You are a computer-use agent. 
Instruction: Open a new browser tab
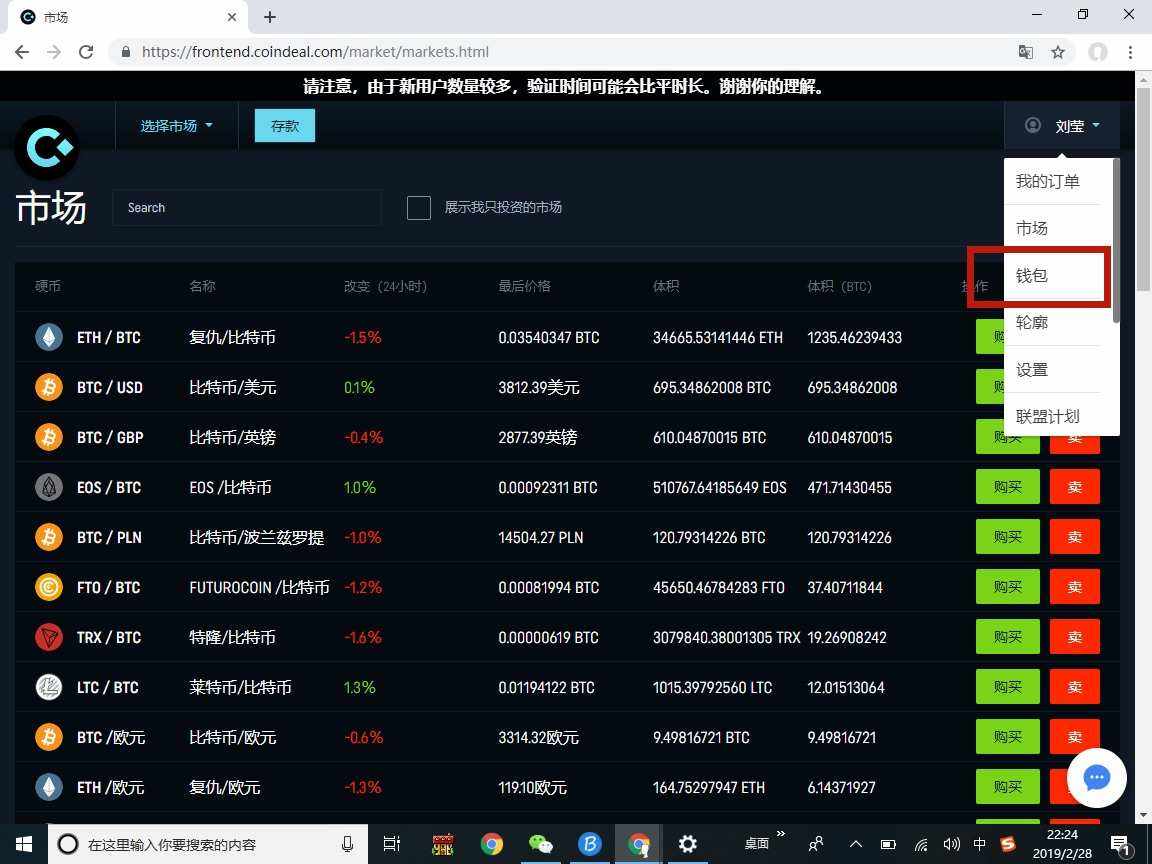point(270,17)
